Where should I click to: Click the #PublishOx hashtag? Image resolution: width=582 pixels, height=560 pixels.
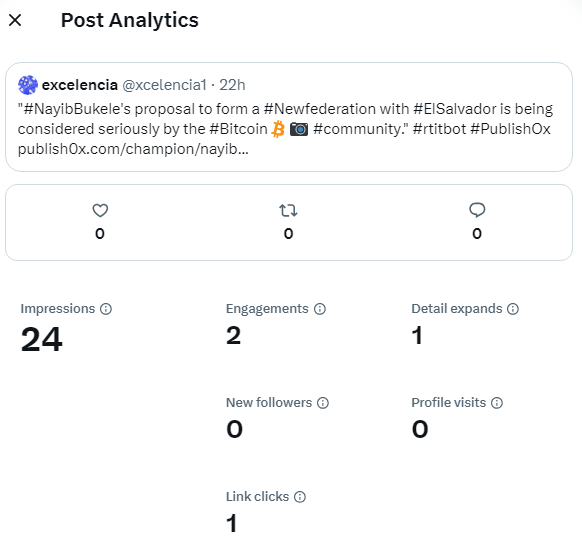click(510, 129)
